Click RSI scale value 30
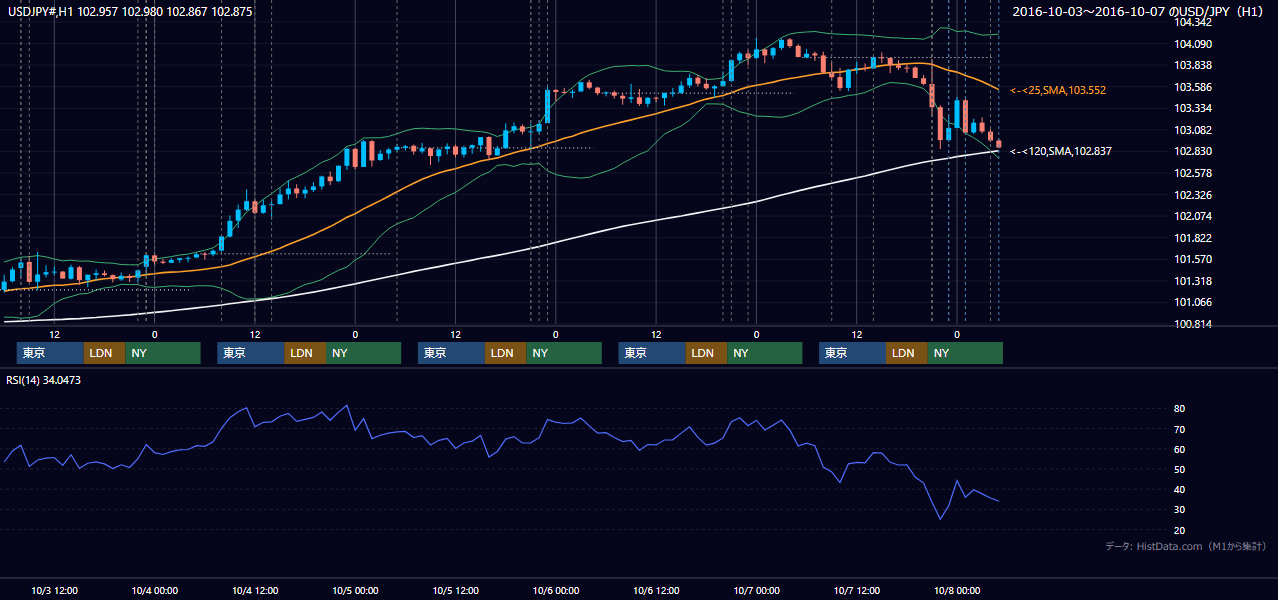Image resolution: width=1278 pixels, height=600 pixels. [1180, 510]
